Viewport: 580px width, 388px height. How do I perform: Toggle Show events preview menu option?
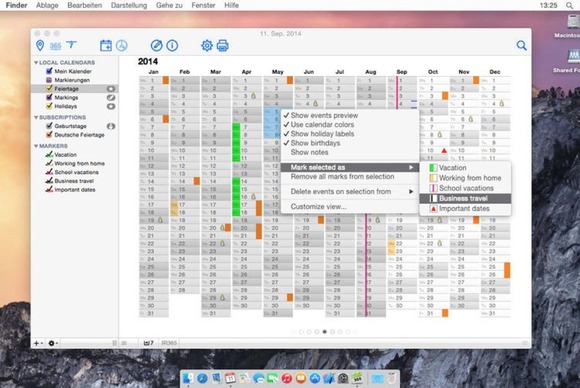[x=350, y=115]
